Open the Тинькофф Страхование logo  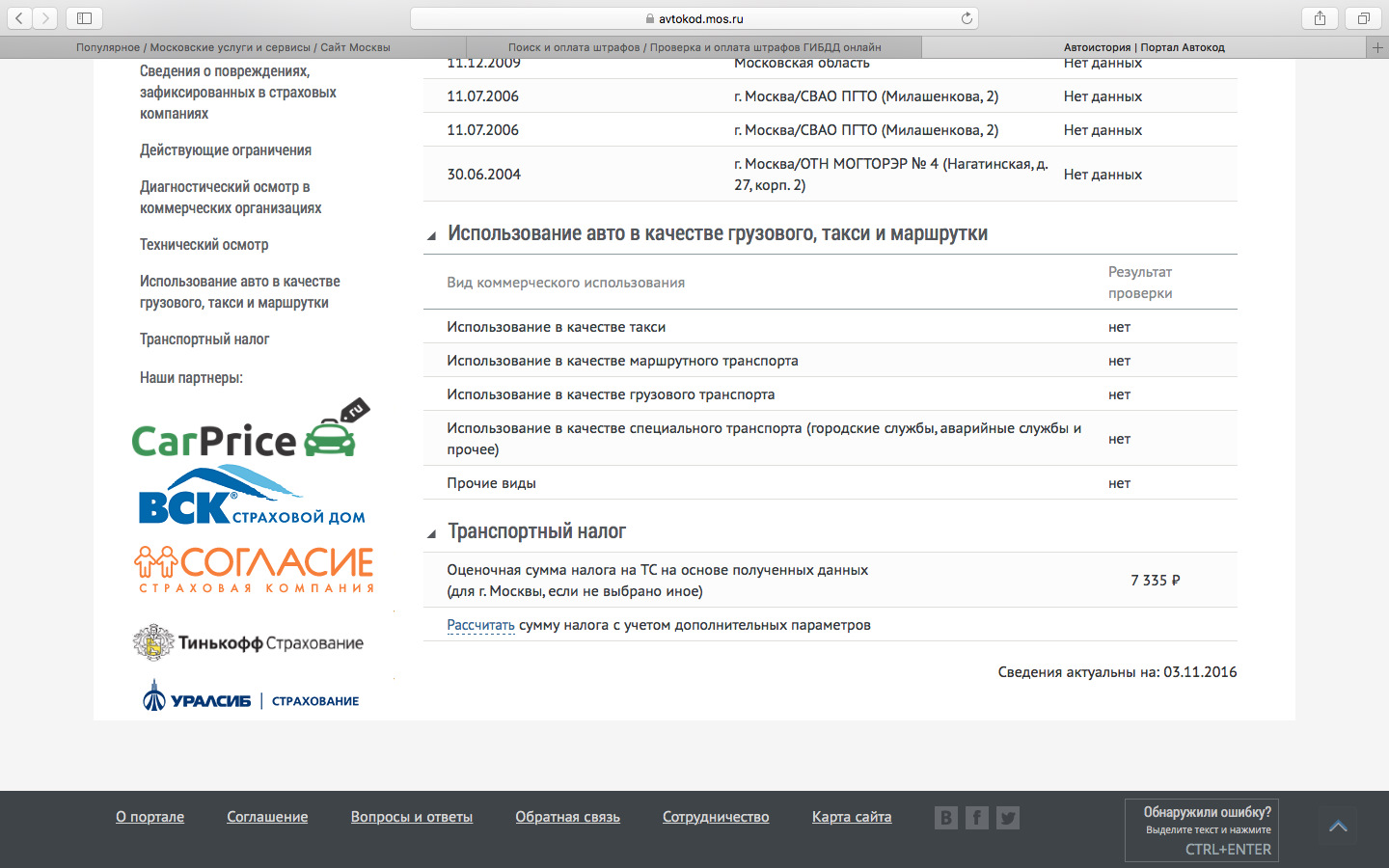(x=248, y=643)
